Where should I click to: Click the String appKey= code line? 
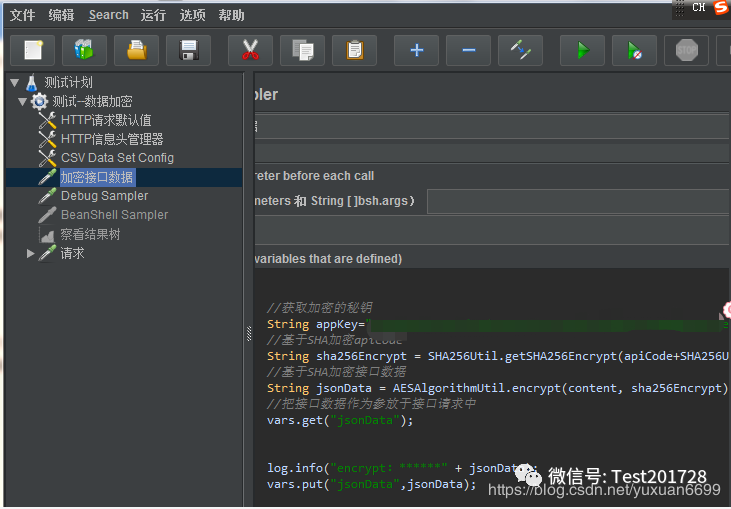(x=497, y=324)
